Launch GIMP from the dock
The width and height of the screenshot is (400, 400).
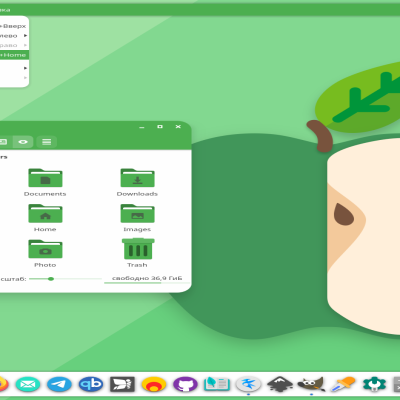pos(311,384)
